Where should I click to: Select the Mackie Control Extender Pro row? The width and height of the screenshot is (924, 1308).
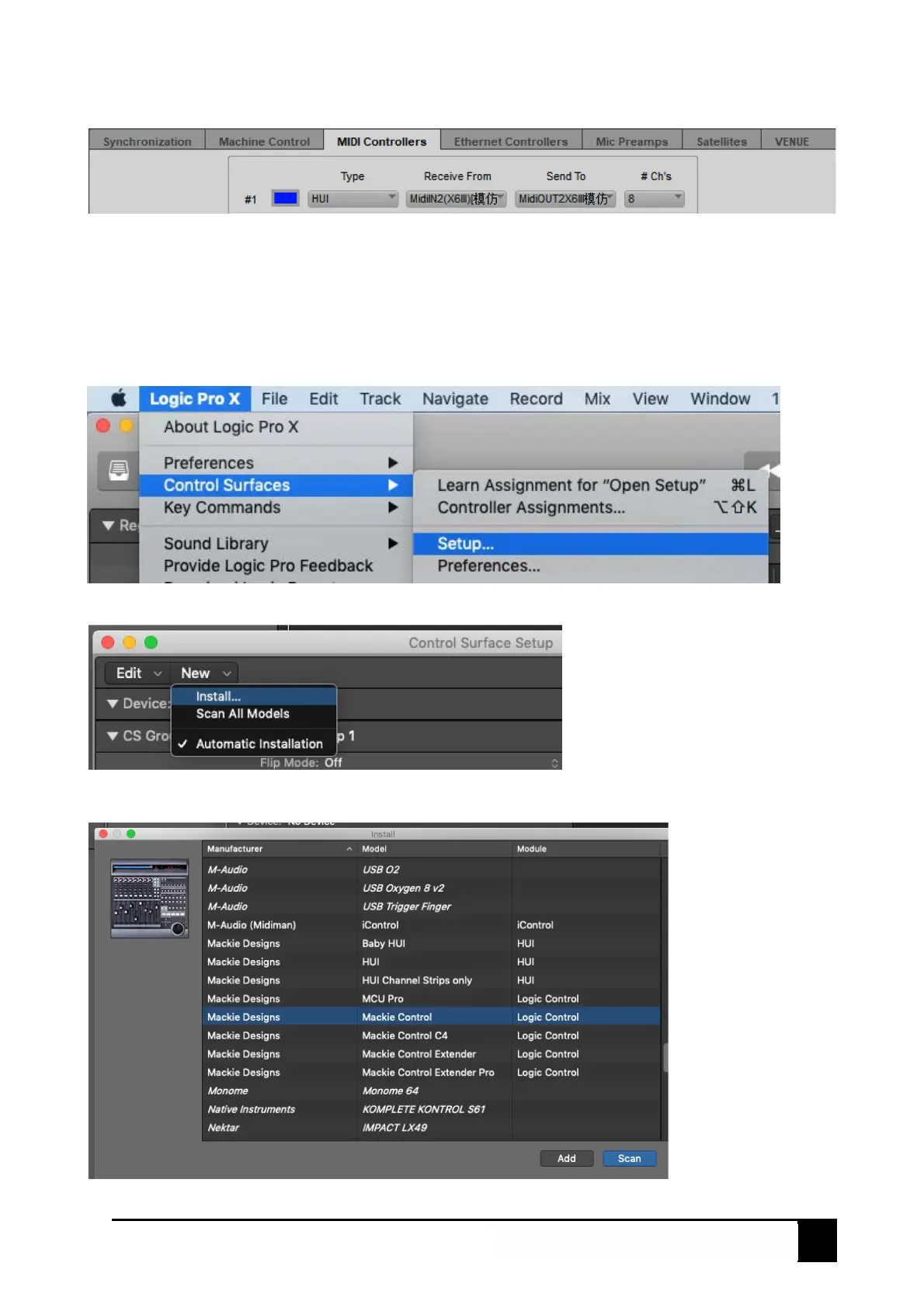431,1073
